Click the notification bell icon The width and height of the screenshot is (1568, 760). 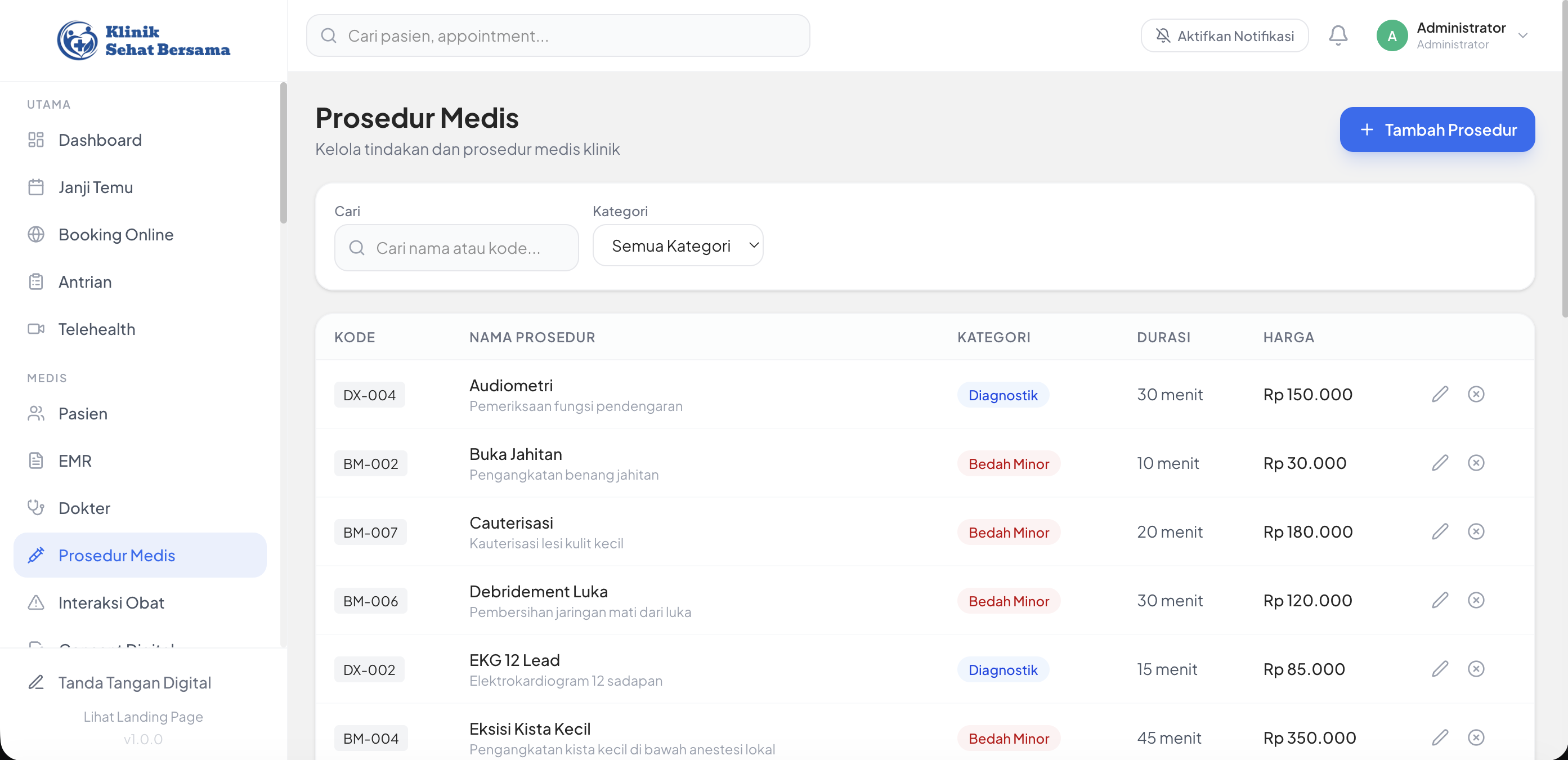(1337, 35)
